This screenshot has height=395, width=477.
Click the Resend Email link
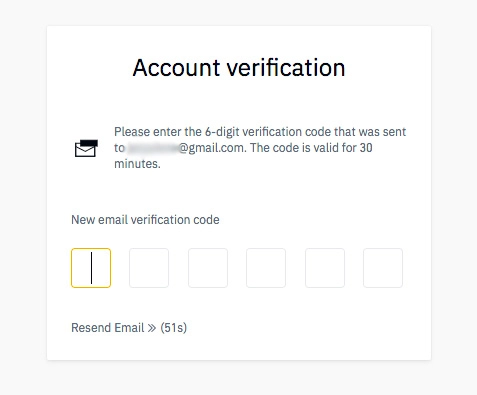pos(108,328)
